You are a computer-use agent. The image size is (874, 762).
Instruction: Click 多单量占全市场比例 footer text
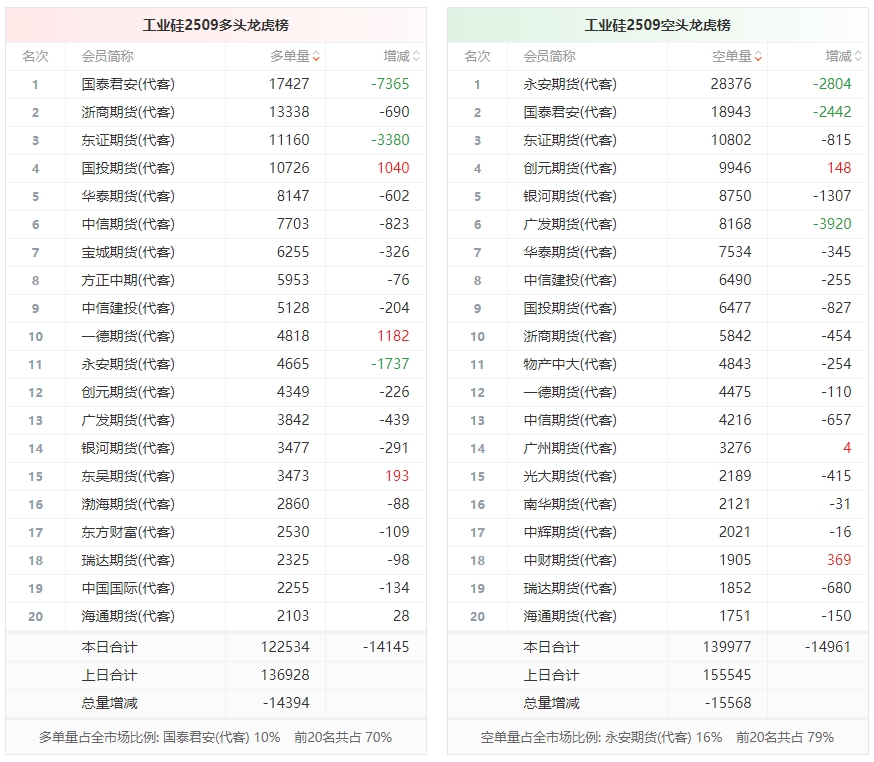pyautogui.click(x=216, y=737)
